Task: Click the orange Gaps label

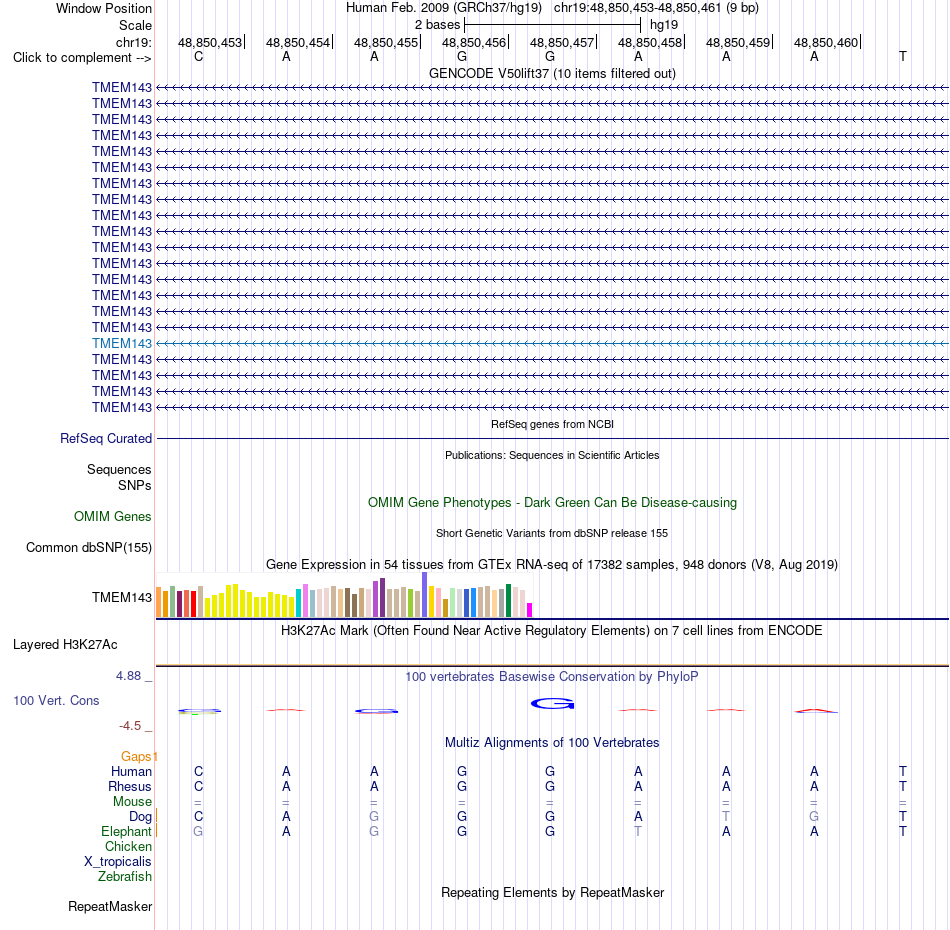Action: (x=136, y=756)
